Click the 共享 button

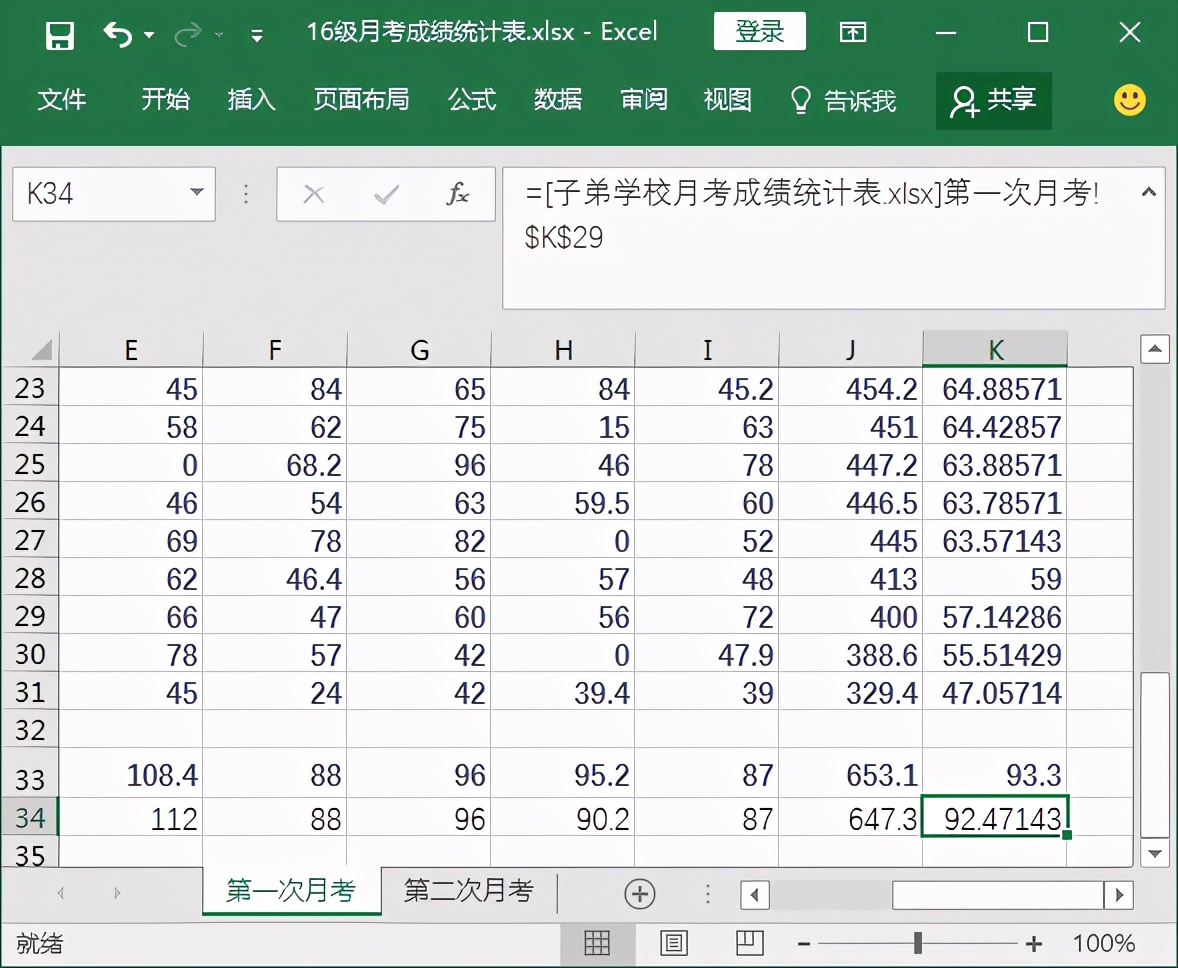coord(993,100)
